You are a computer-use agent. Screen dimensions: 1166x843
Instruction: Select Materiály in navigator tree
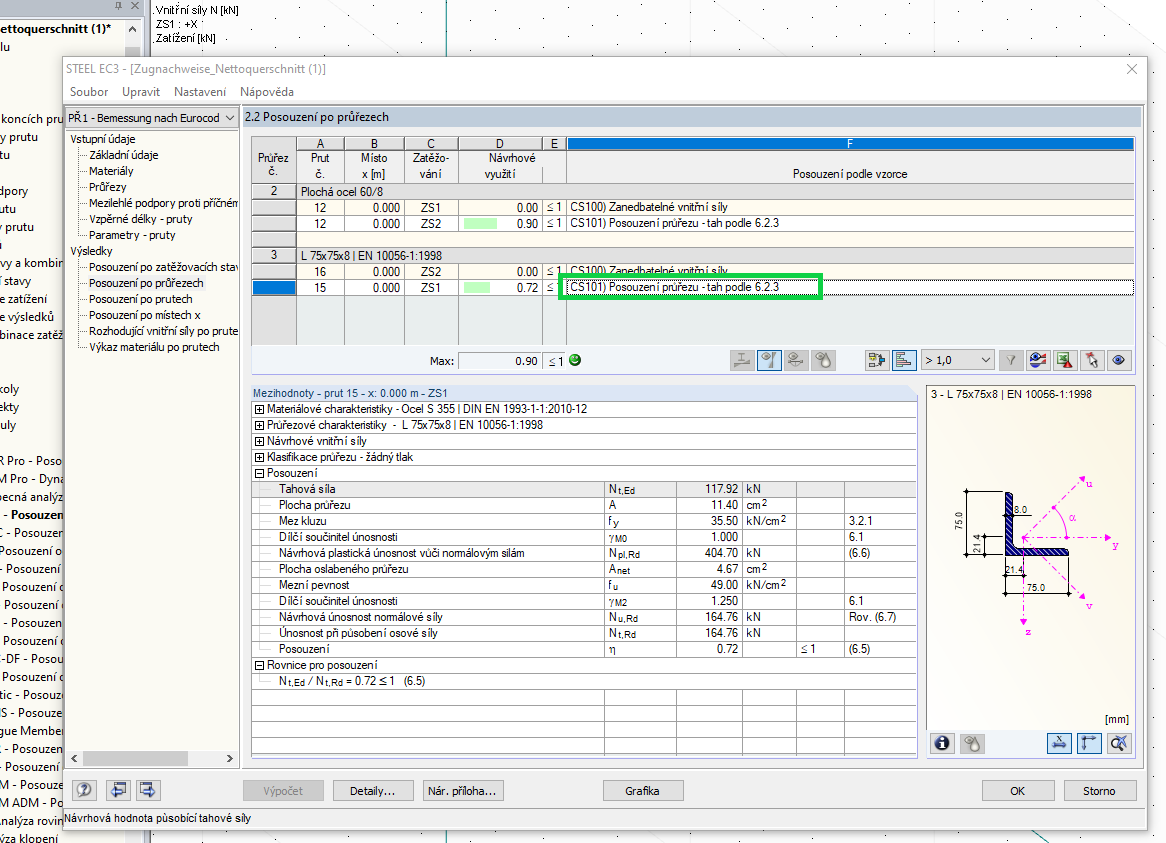[x=111, y=171]
